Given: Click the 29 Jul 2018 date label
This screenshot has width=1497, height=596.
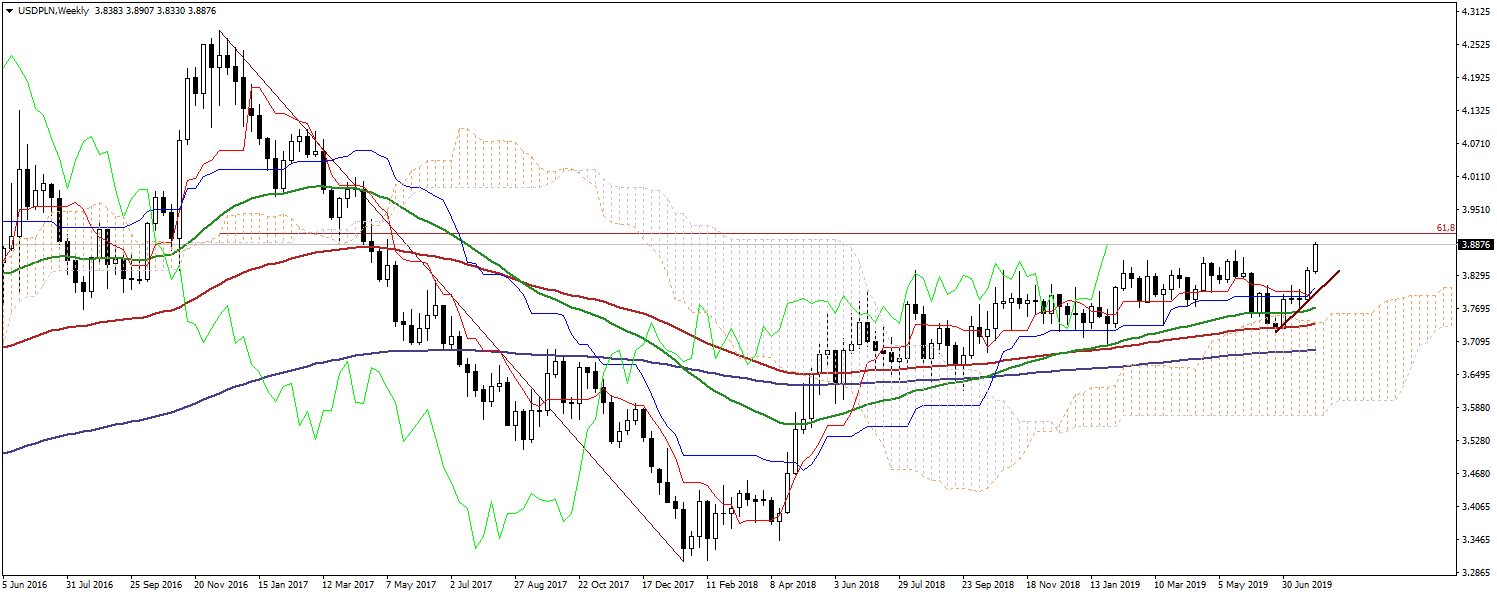Looking at the screenshot, I should 922,583.
